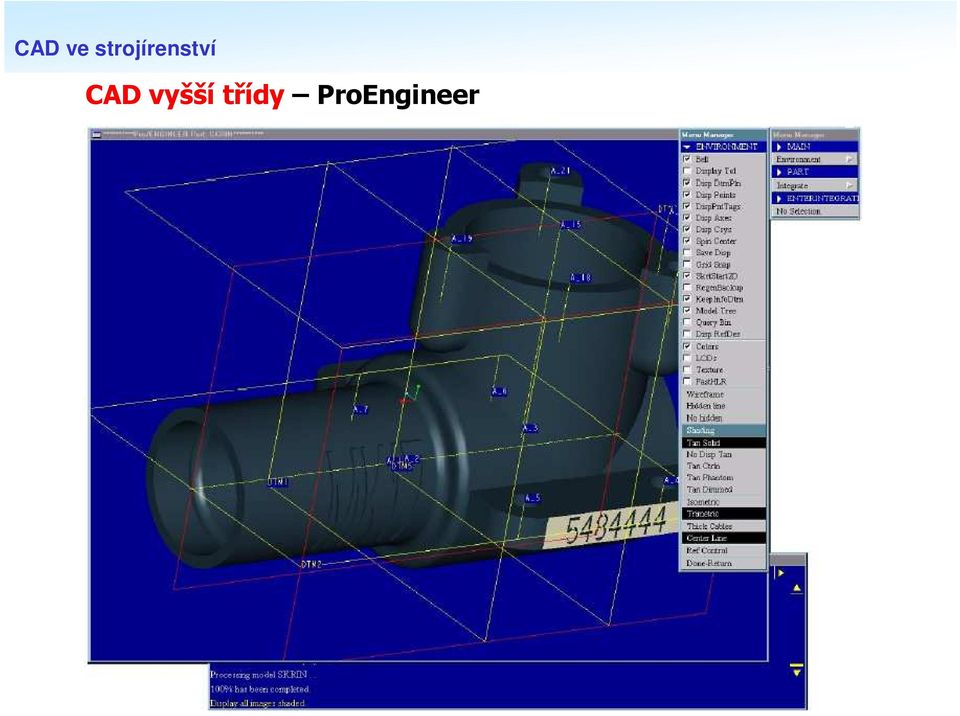This screenshot has width=960, height=716.
Task: Select the Tan Dimmed option
Action: 723,489
